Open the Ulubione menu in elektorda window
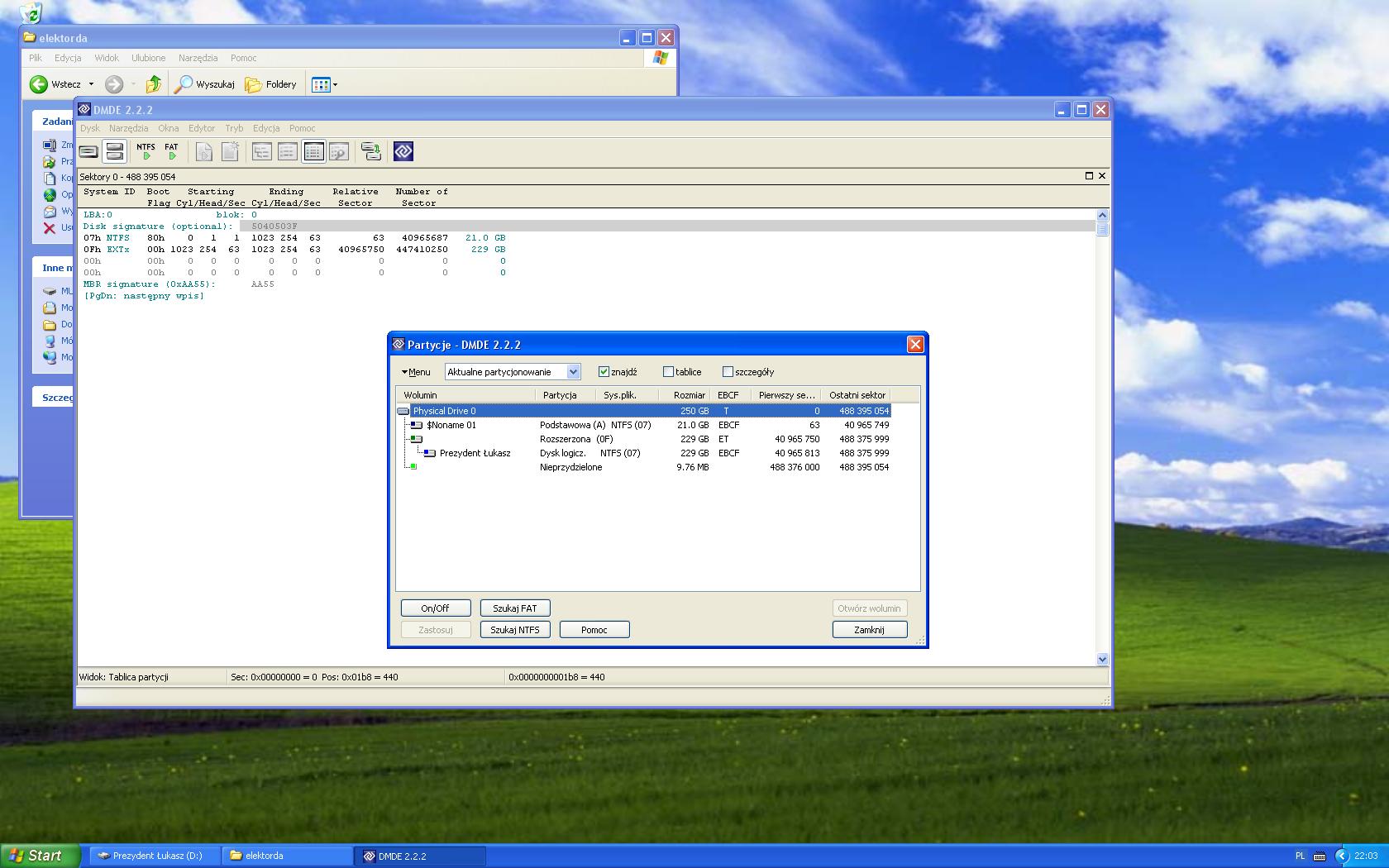This screenshot has width=1389, height=868. click(148, 58)
